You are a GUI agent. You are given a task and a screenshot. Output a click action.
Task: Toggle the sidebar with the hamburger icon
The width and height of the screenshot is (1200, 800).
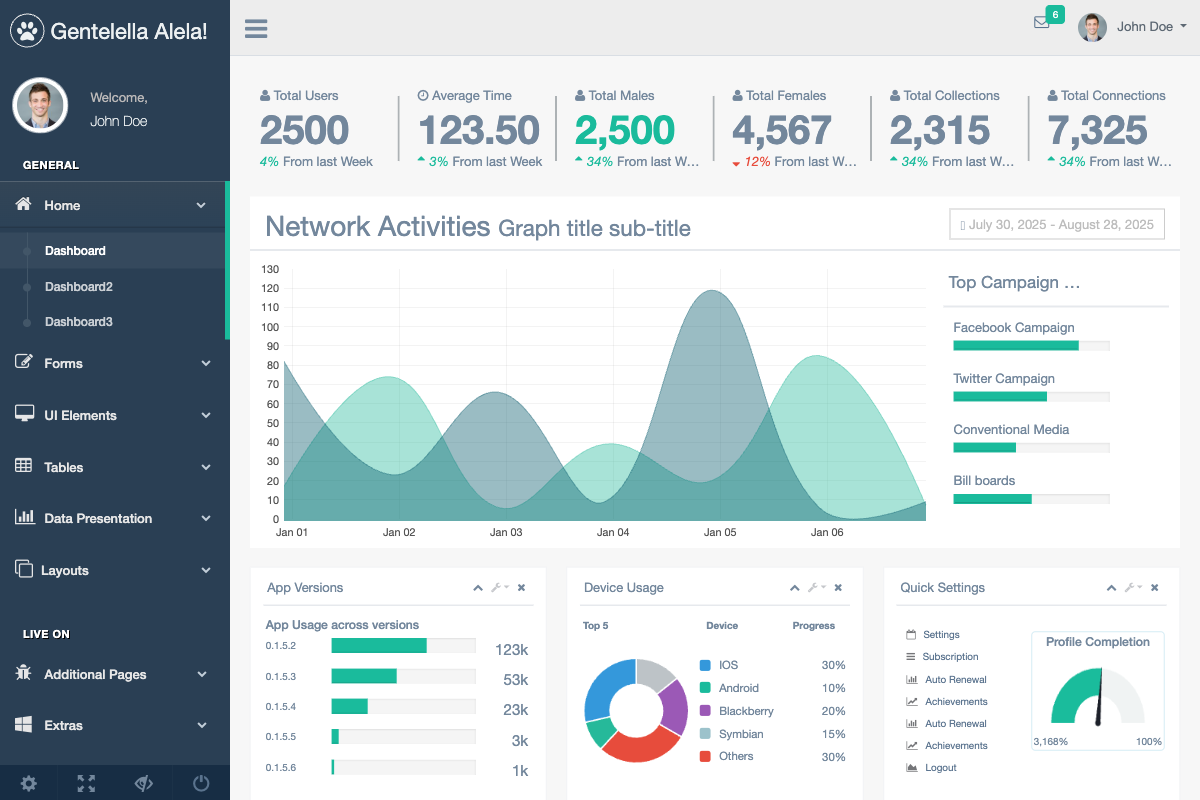[x=256, y=28]
